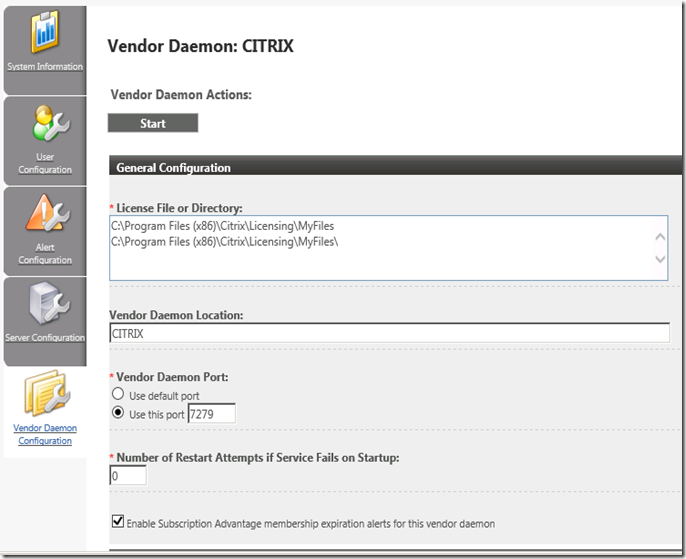The image size is (686, 559).
Task: Click the second license path ending with backslash
Action: [224, 242]
